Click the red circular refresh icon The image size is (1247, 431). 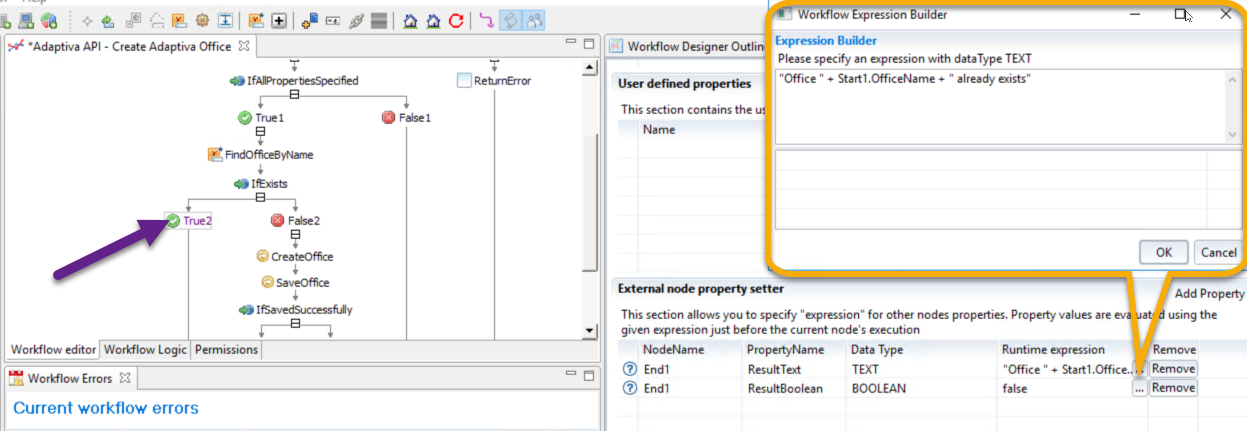point(456,20)
